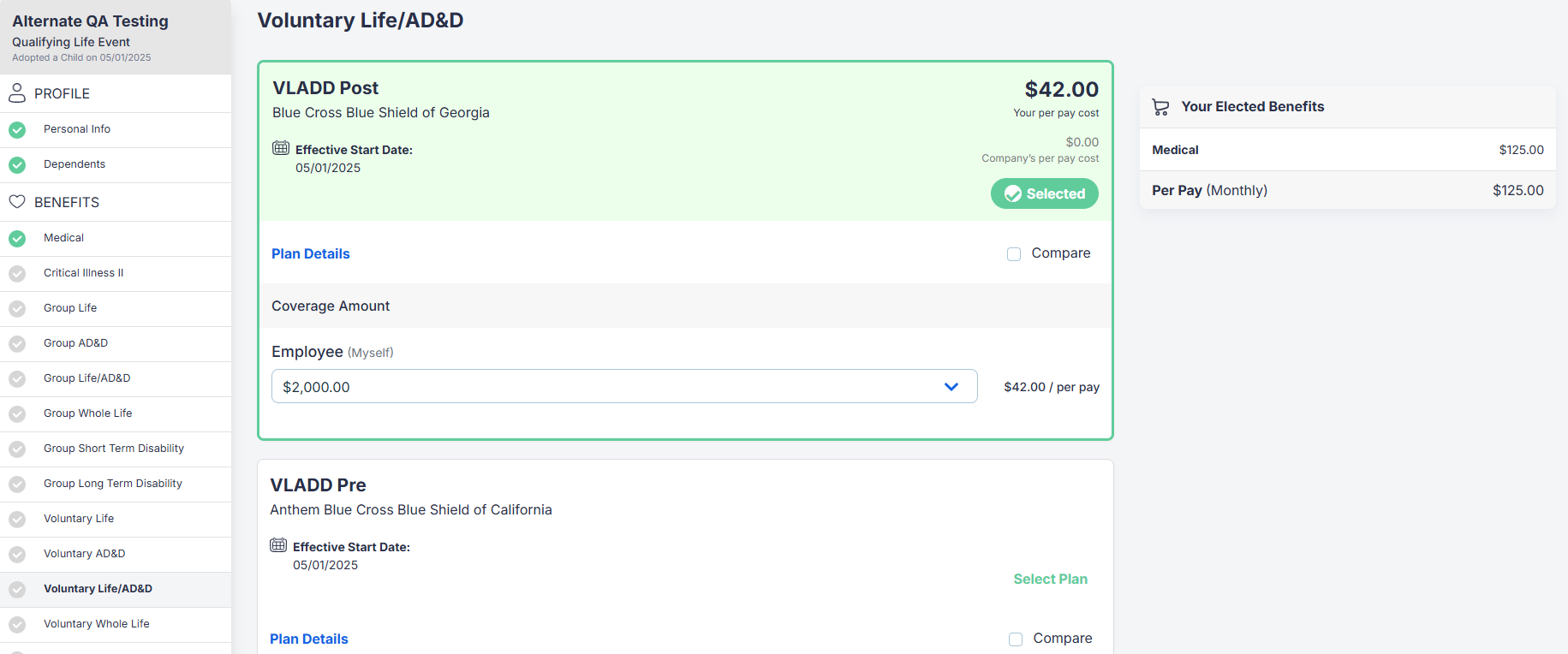Click calendar icon in VLADD Pre card
The height and width of the screenshot is (654, 1568).
278,545
